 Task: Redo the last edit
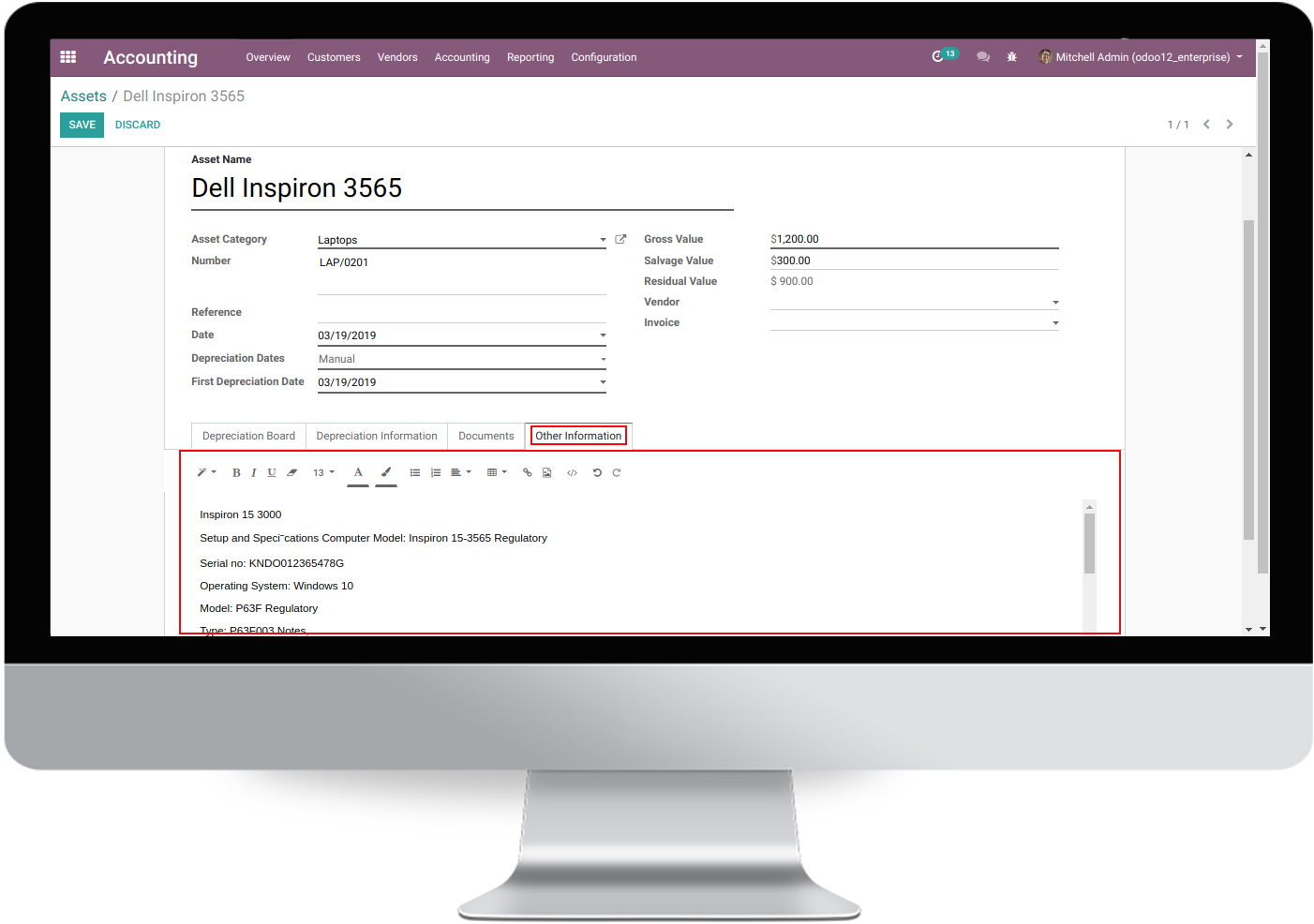617,473
